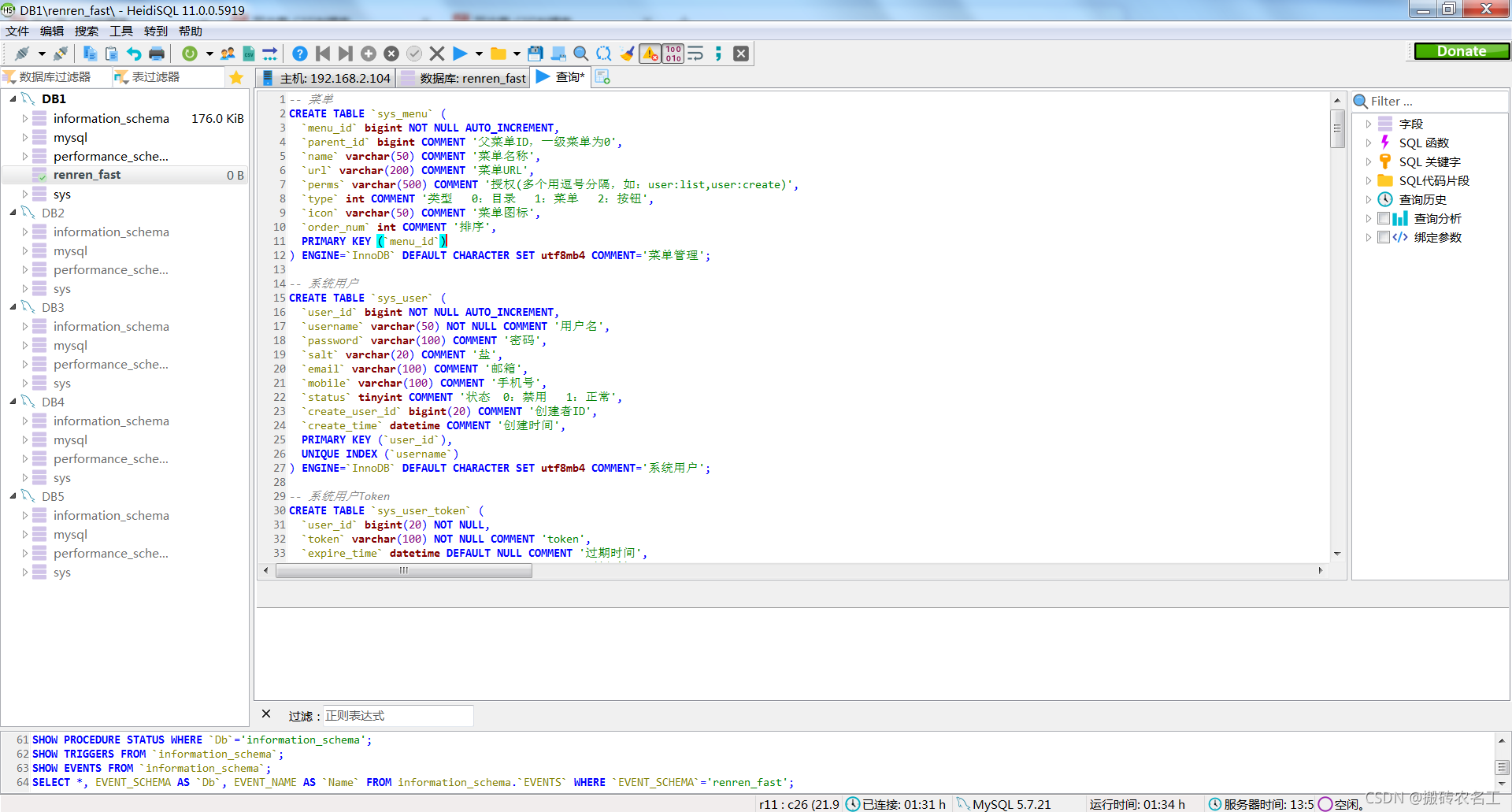
Task: Undo the last edit with the blue arrow
Action: pyautogui.click(x=134, y=54)
